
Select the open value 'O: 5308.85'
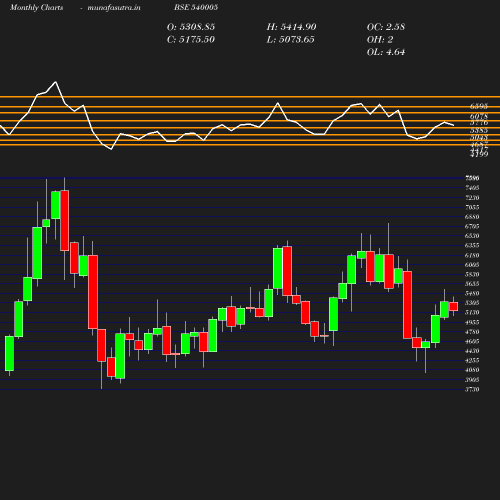click(191, 27)
